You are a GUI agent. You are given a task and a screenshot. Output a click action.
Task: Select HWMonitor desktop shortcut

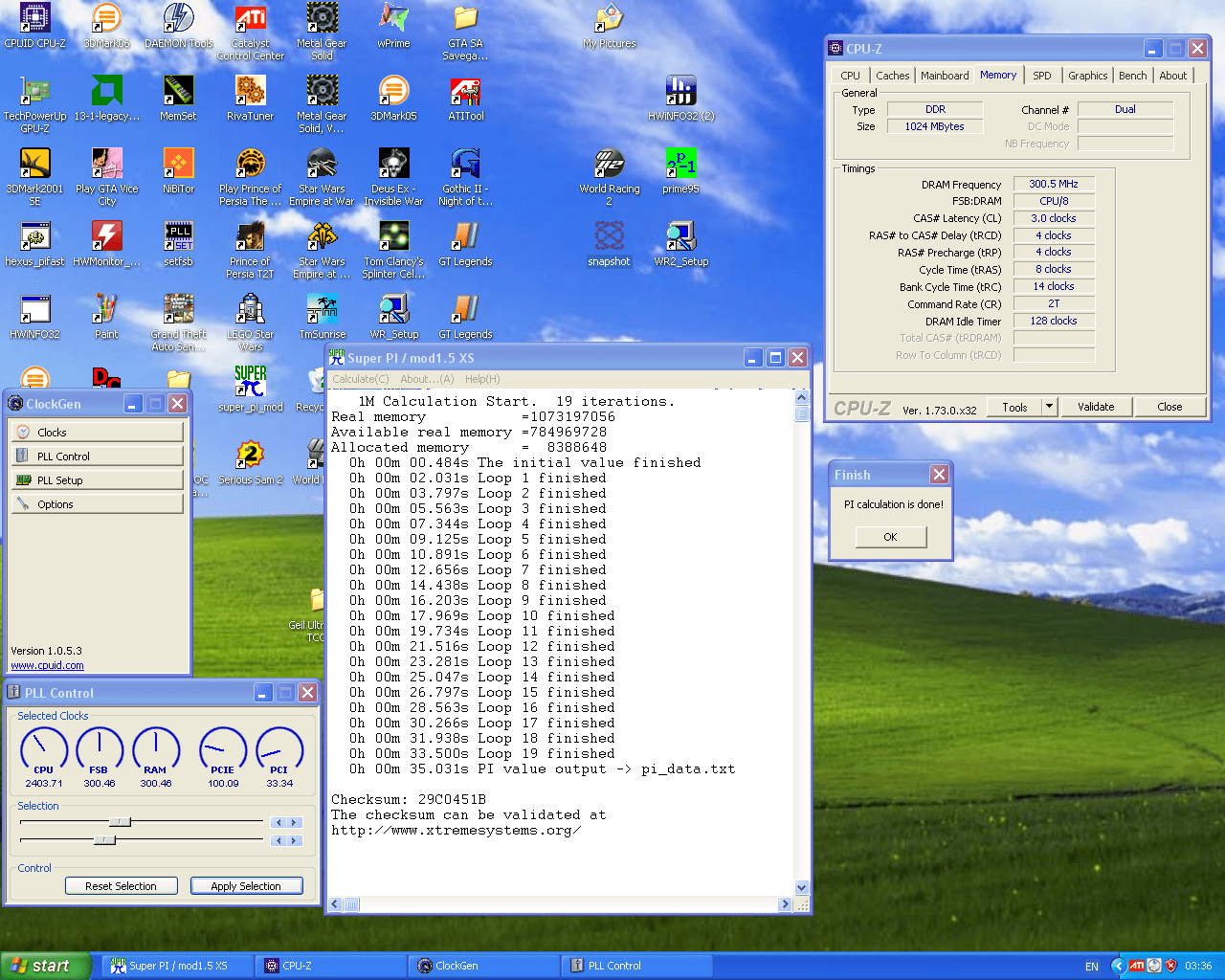(x=106, y=245)
